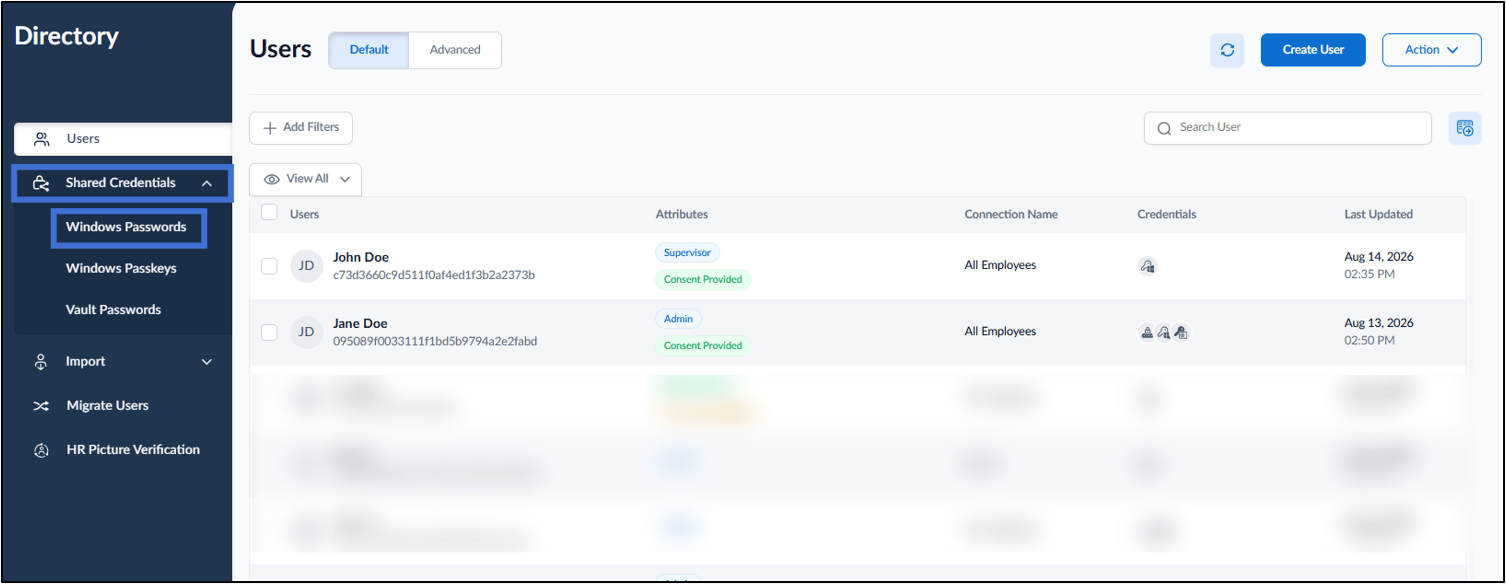Open the View All dropdown arrow
Image resolution: width=1506 pixels, height=584 pixels.
pyautogui.click(x=345, y=179)
